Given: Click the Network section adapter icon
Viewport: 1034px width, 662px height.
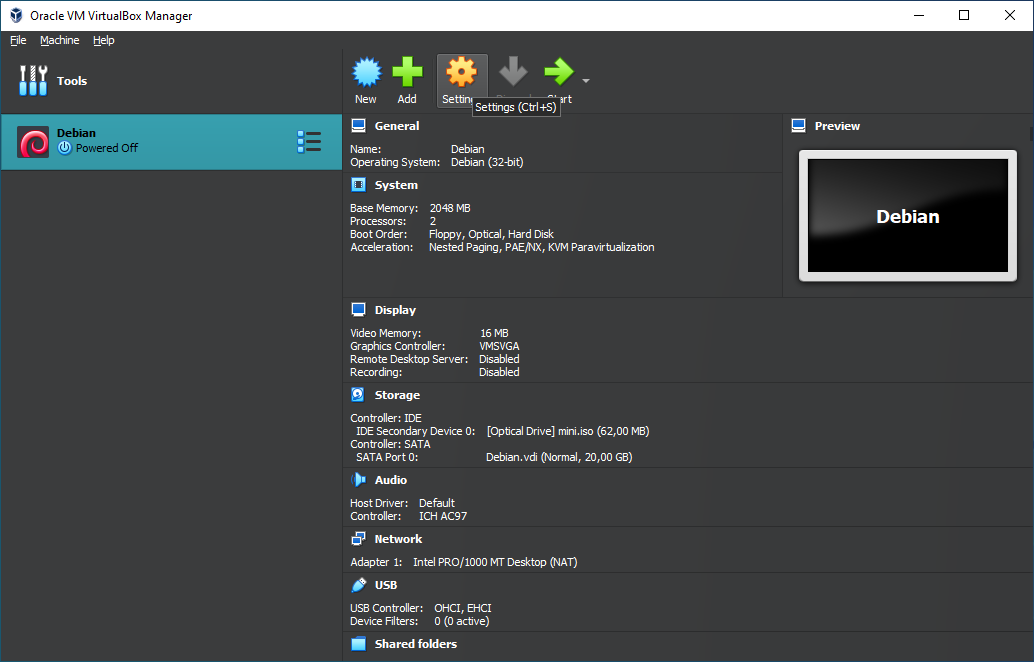Looking at the screenshot, I should tap(359, 539).
